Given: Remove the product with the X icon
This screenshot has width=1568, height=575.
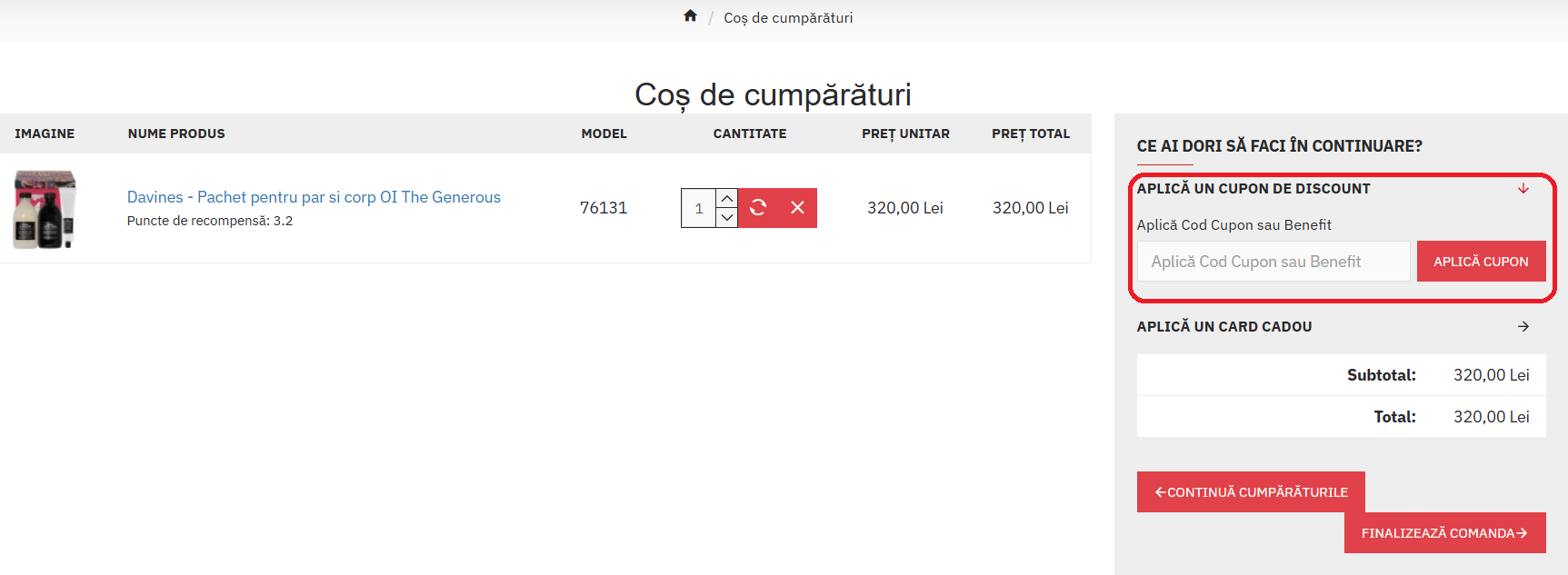Looking at the screenshot, I should pos(797,208).
